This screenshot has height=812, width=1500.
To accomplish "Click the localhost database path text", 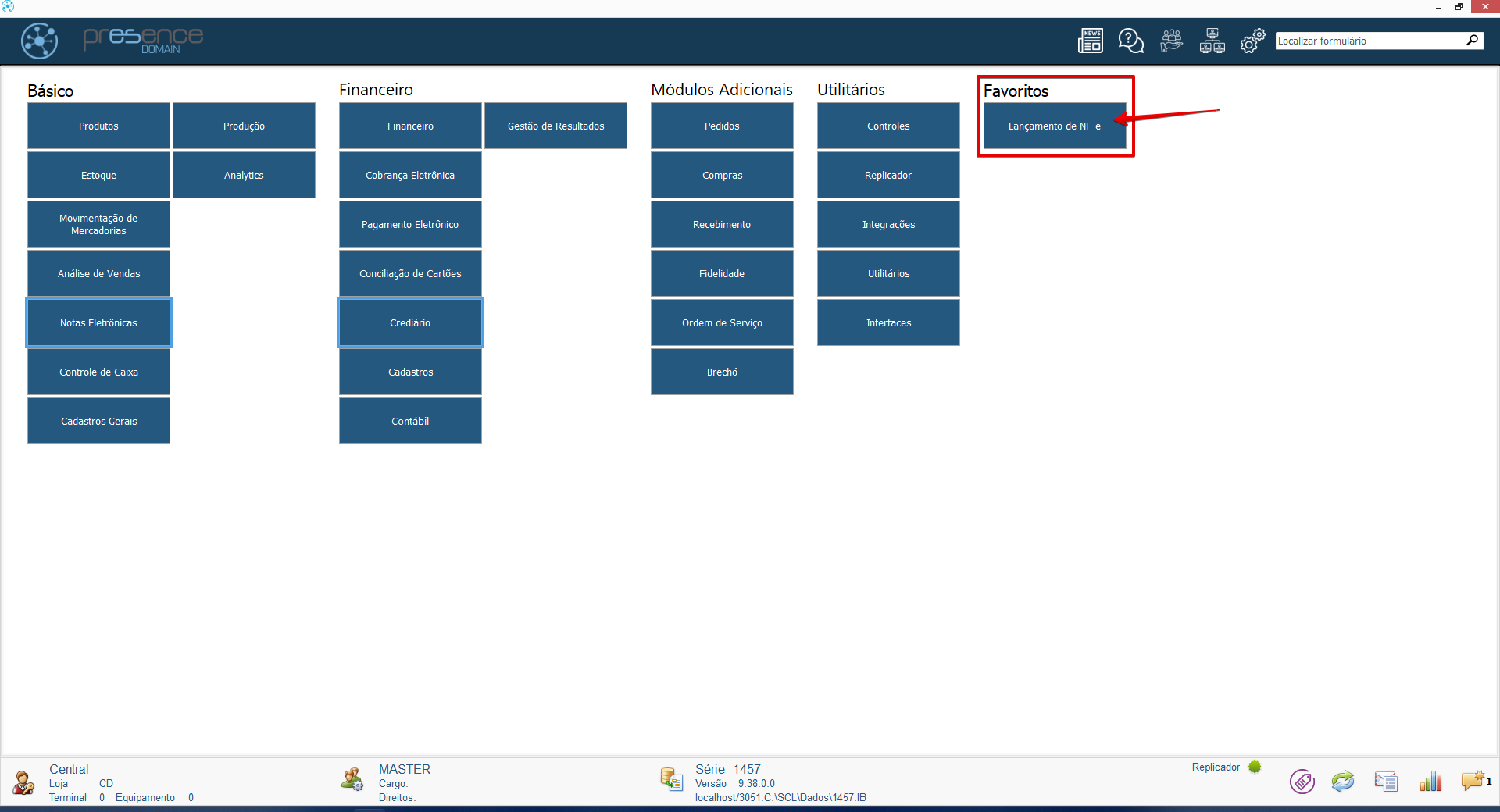I will point(780,797).
